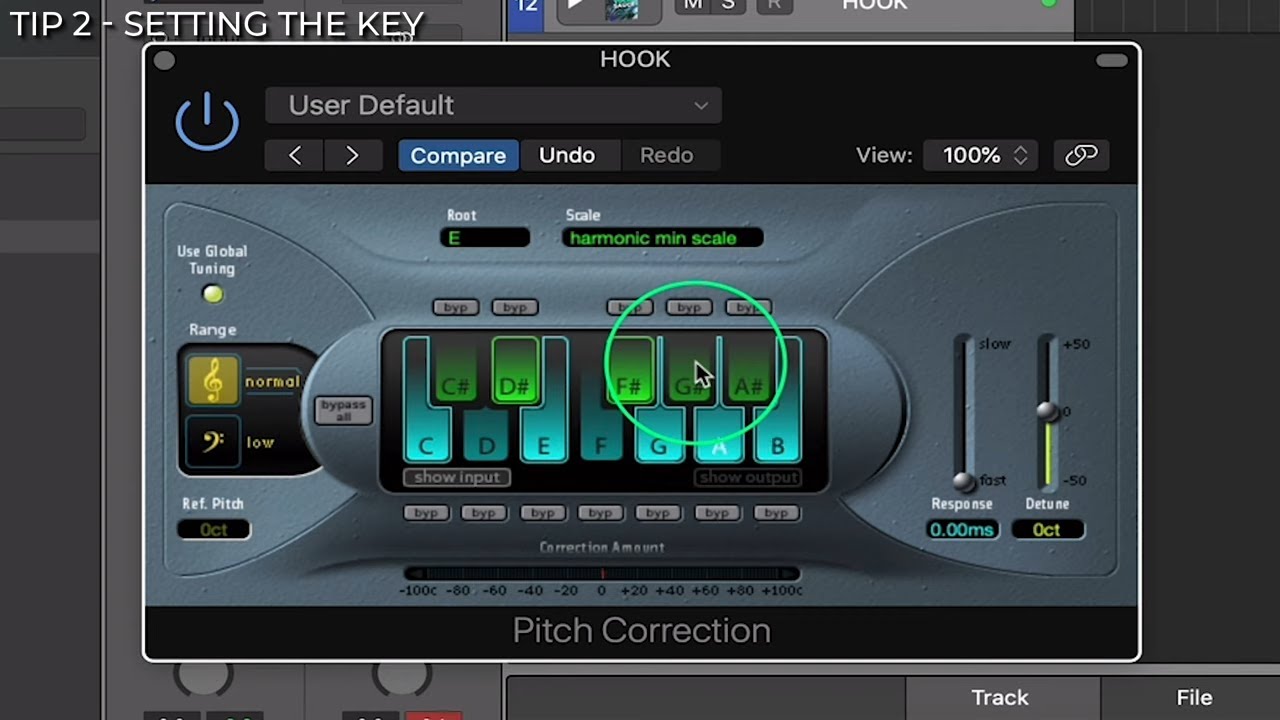Toggle the A# black key
This screenshot has width=1280, height=720.
coord(748,372)
